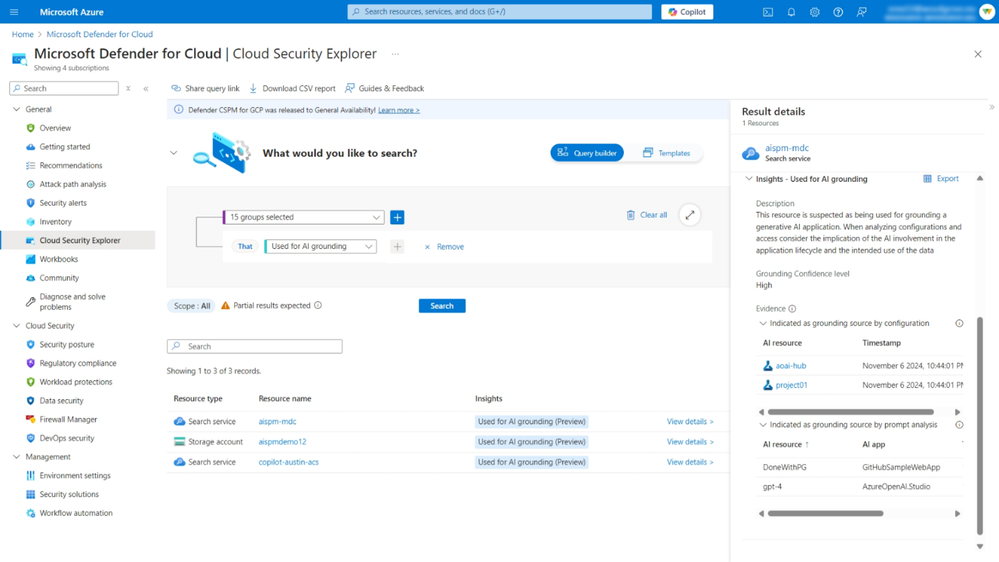Go to Microsoft Defender for Cloud breadcrumb
This screenshot has height=562, width=999.
coord(99,34)
